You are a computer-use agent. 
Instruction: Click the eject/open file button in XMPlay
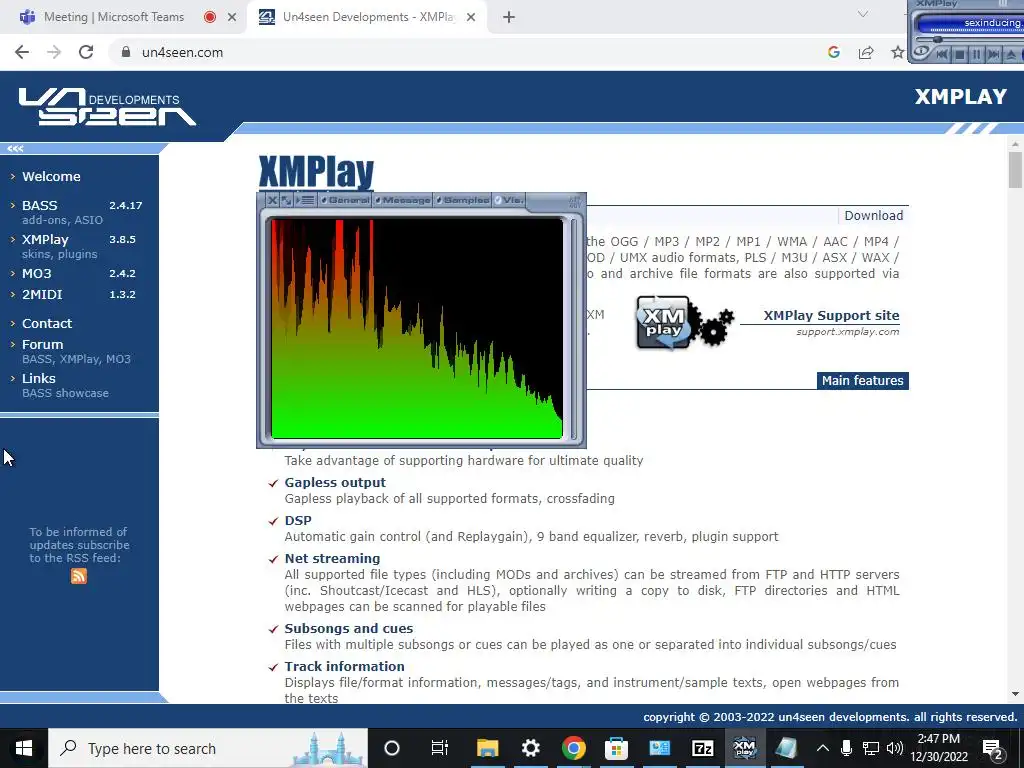click(1011, 55)
